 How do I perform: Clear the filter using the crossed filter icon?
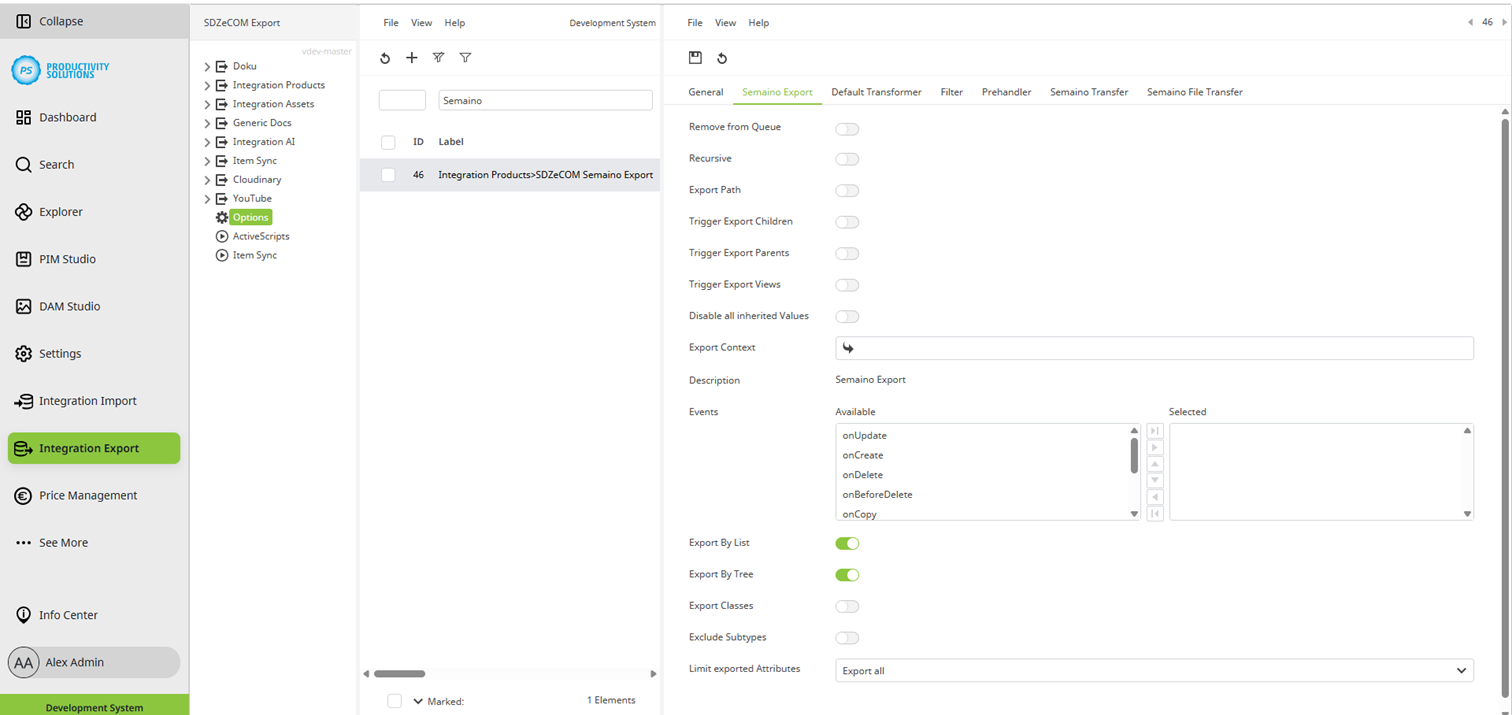point(438,57)
